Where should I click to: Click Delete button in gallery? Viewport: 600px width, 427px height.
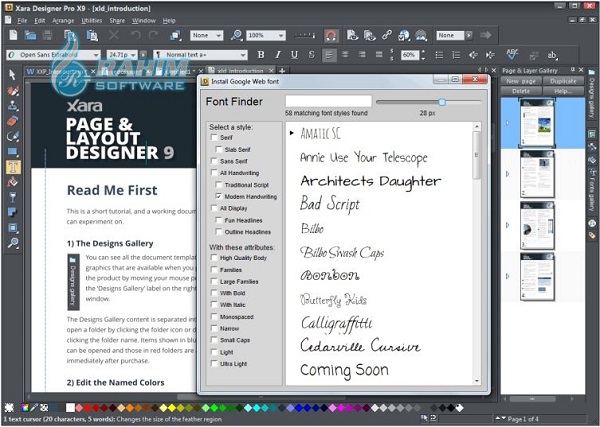click(x=521, y=91)
